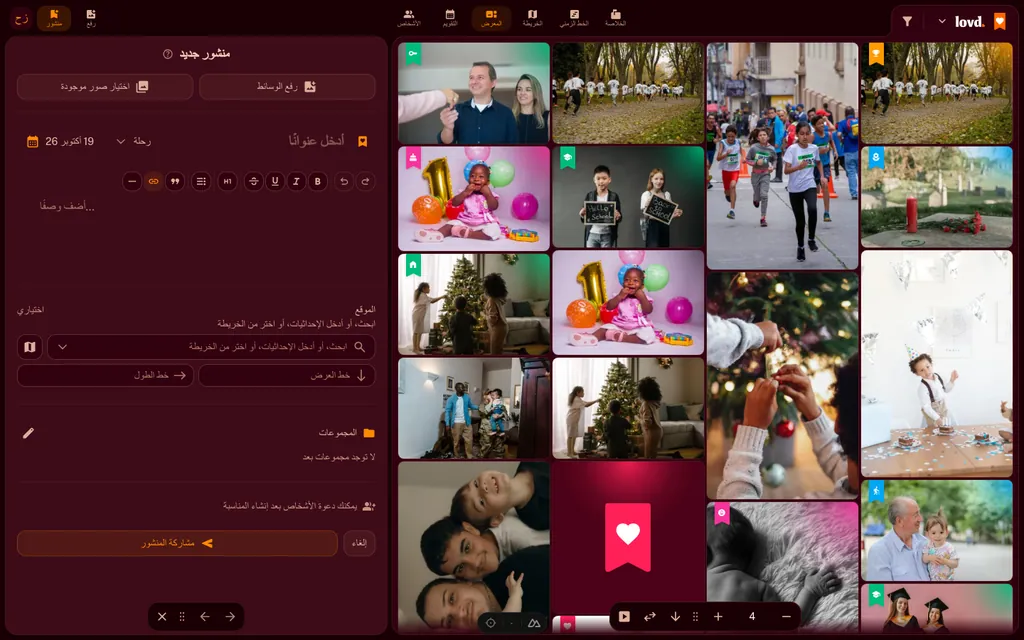The width and height of the screenshot is (1024, 640).
Task: Click the pencil icon to edit المجموعات
Action: pyautogui.click(x=28, y=433)
